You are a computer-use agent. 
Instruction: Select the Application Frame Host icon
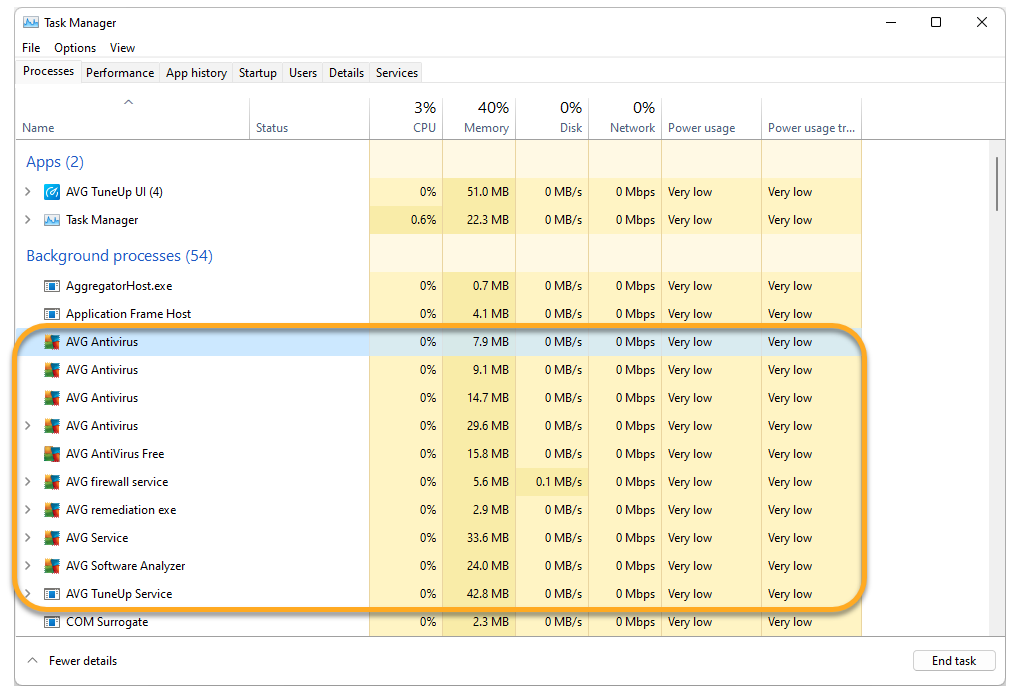(x=52, y=314)
